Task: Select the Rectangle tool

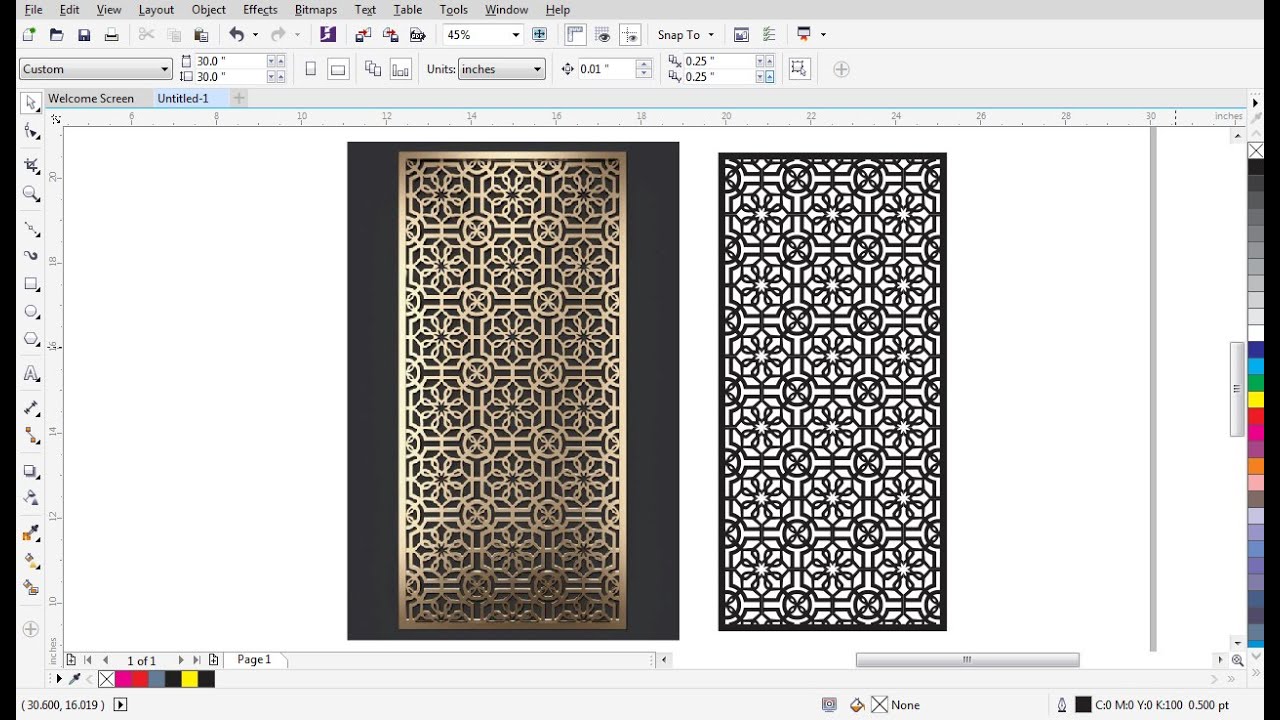Action: [x=31, y=284]
